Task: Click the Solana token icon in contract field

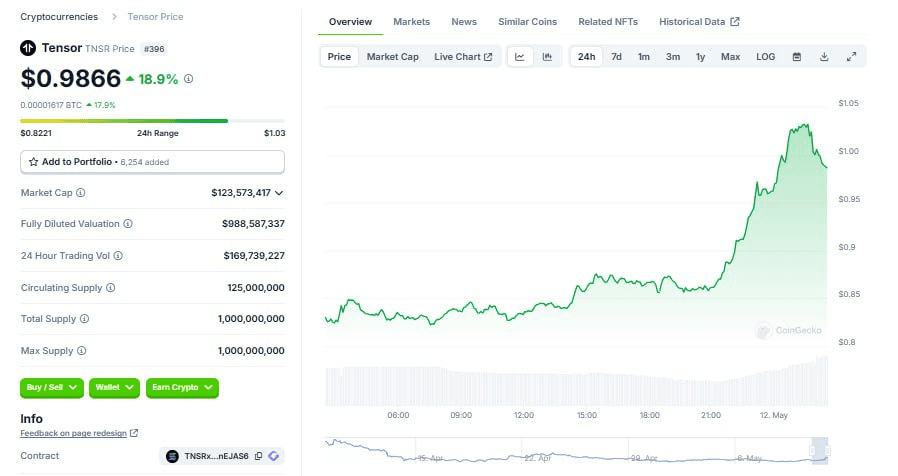Action: click(x=172, y=456)
